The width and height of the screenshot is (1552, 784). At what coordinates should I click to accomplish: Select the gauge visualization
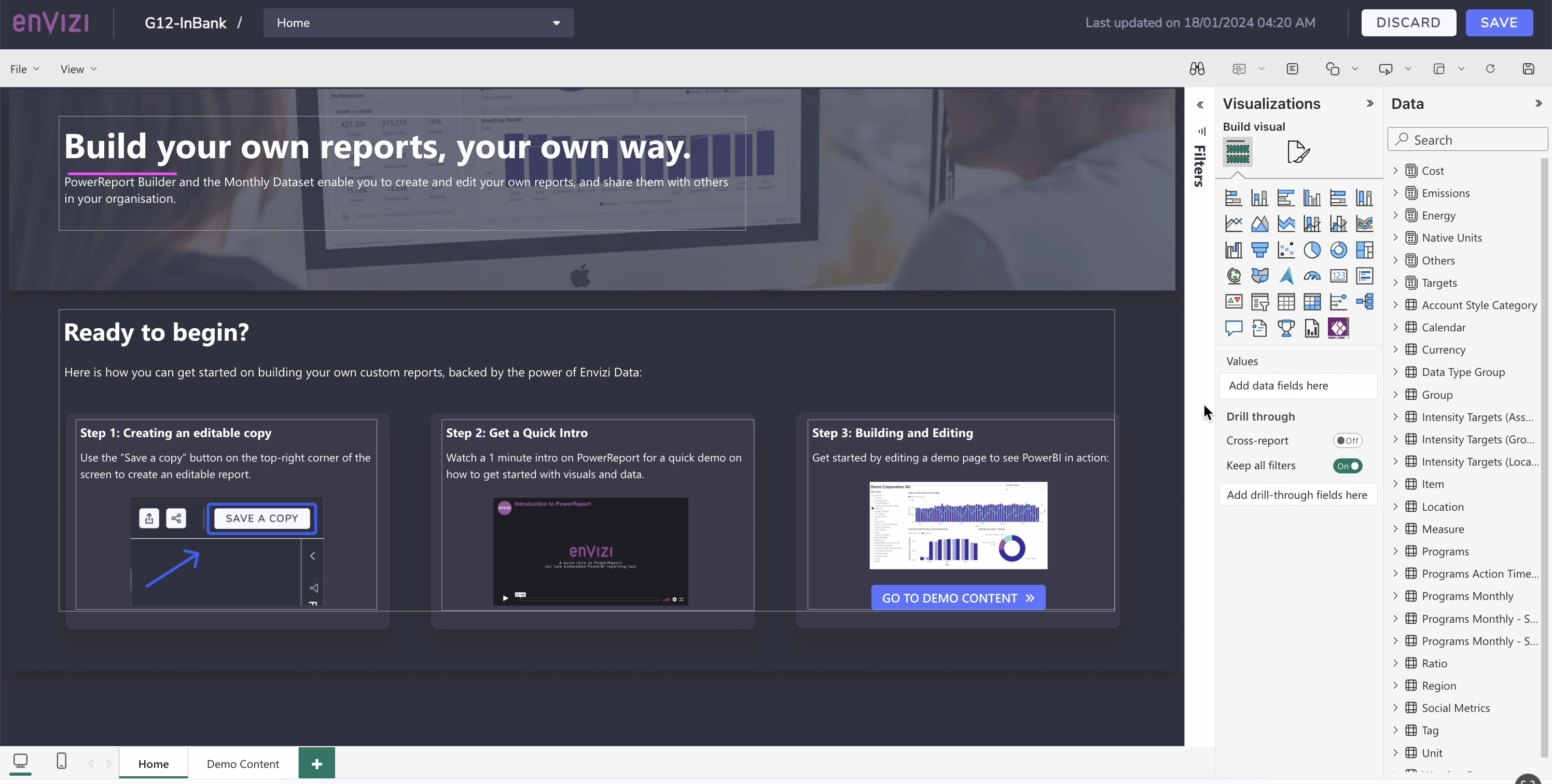1312,276
